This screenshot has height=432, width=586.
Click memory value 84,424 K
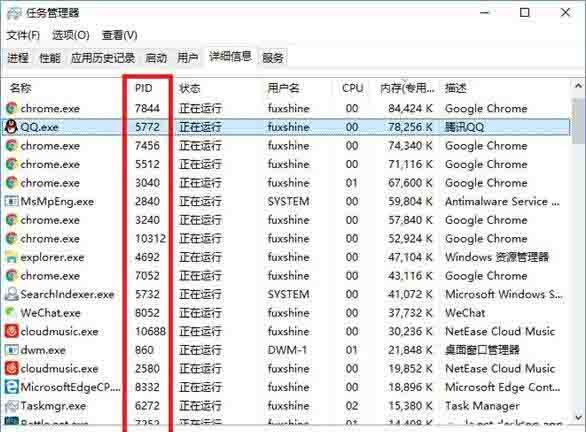pyautogui.click(x=410, y=108)
